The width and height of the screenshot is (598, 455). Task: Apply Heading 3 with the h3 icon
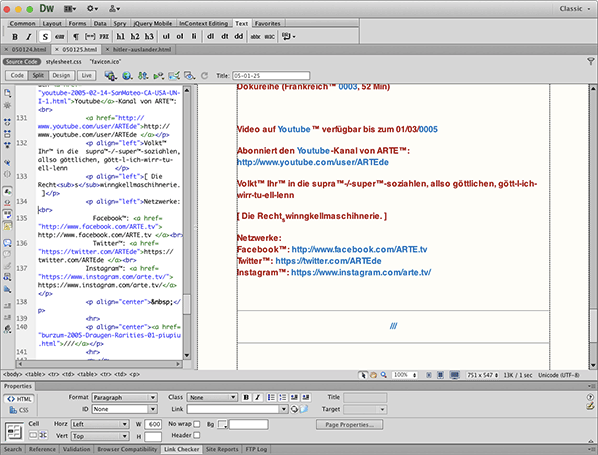[149, 37]
